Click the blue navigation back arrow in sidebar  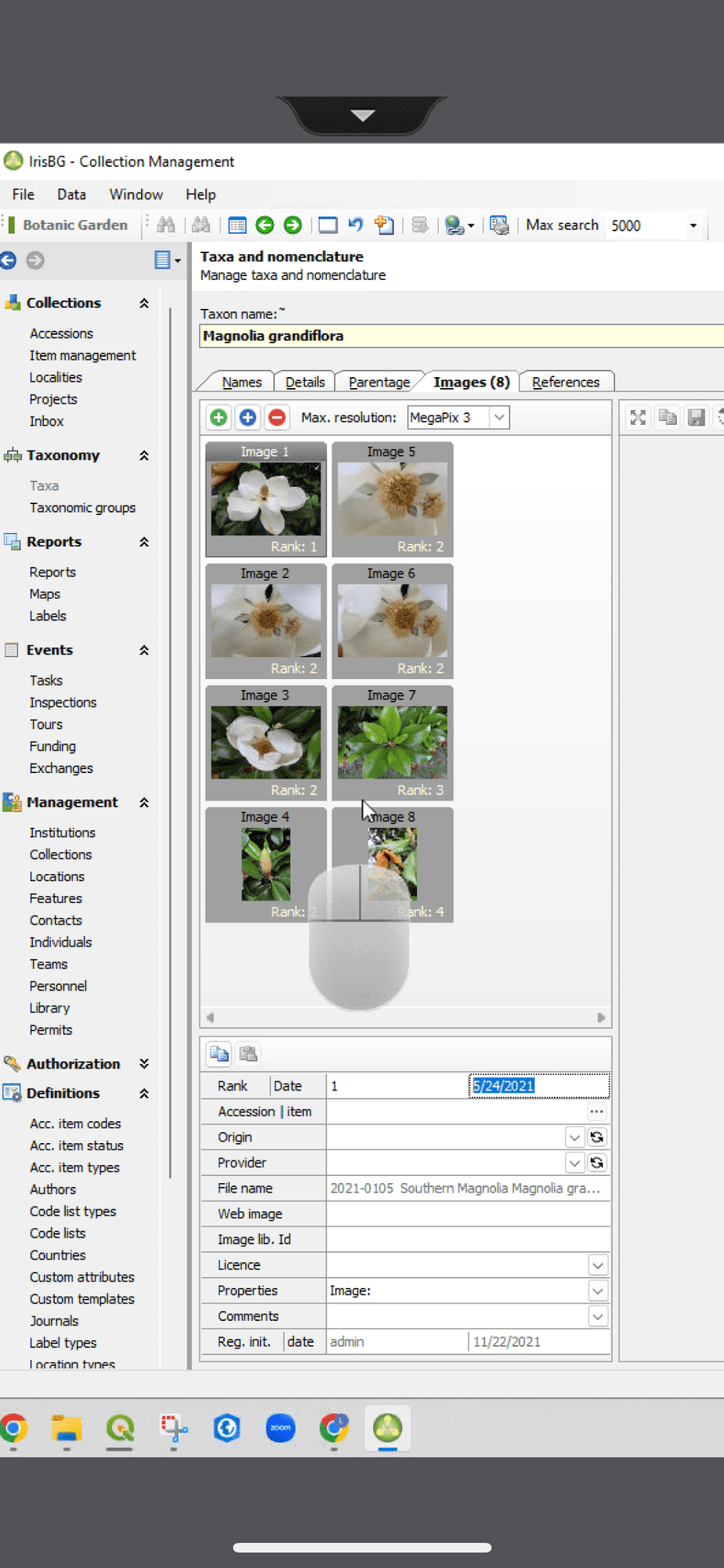(9, 260)
